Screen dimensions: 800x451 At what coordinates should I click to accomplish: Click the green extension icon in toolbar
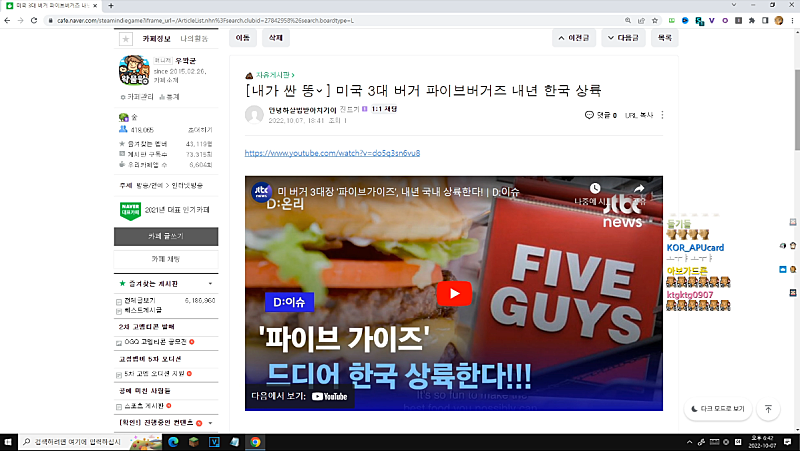672,20
